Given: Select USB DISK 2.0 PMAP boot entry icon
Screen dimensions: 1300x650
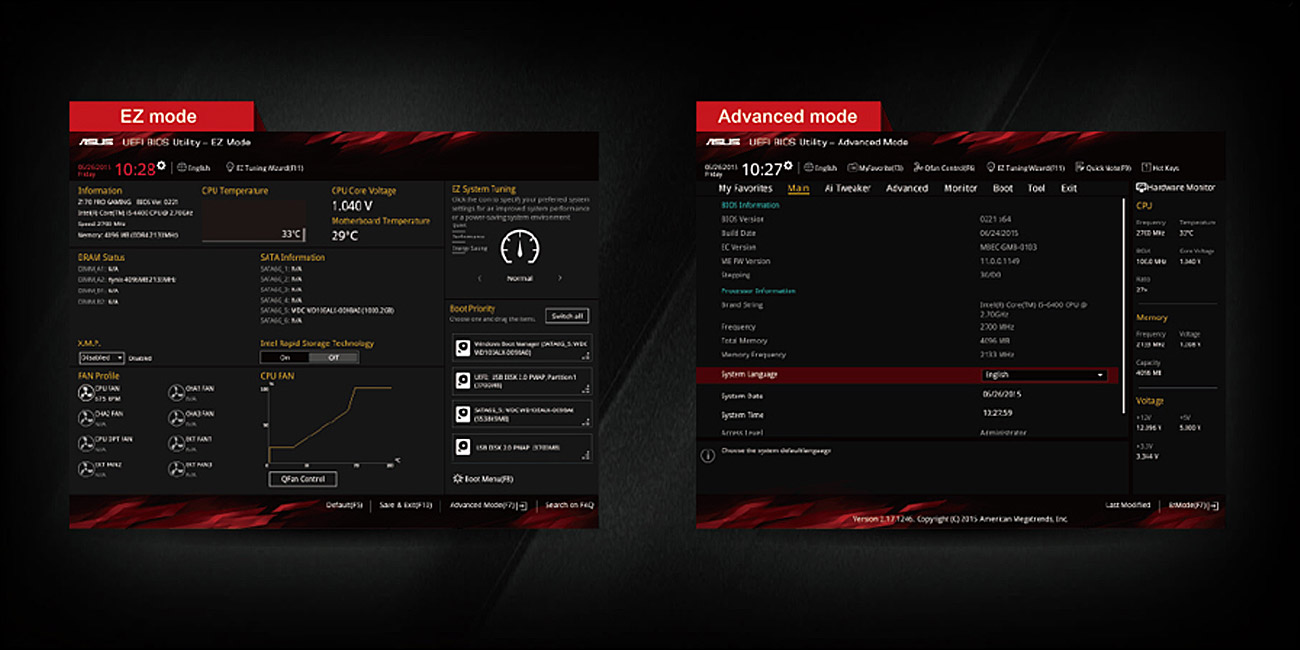Looking at the screenshot, I should tap(463, 446).
